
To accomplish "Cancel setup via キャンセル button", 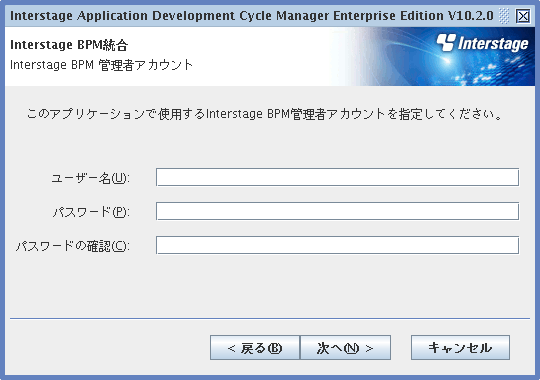I will (x=460, y=348).
